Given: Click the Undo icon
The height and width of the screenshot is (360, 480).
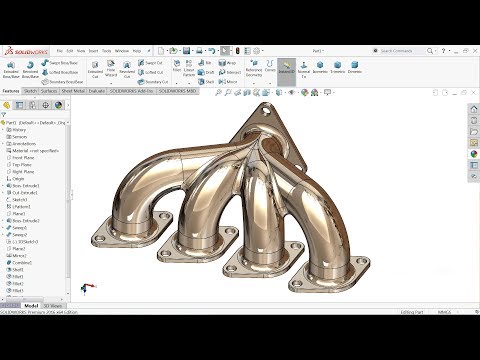Looking at the screenshot, I should [211, 51].
